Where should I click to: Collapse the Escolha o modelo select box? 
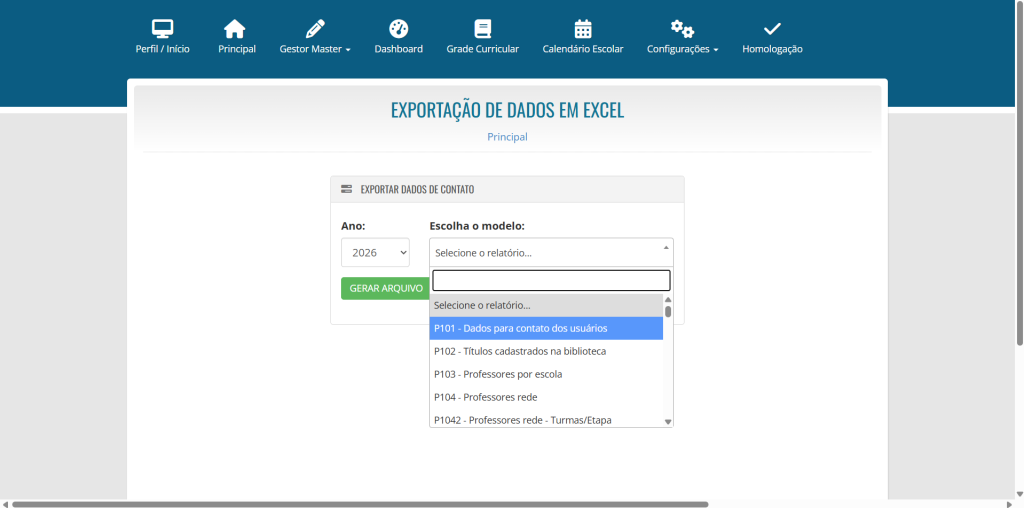(551, 252)
